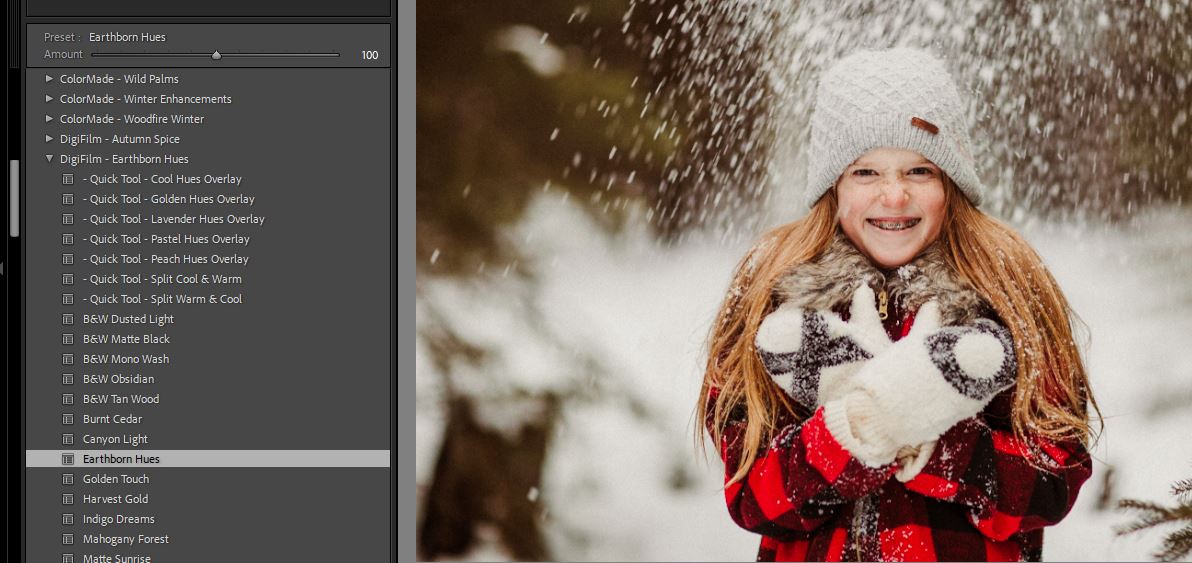Click the preset Amount slider handle
The height and width of the screenshot is (563, 1192).
pyautogui.click(x=216, y=55)
